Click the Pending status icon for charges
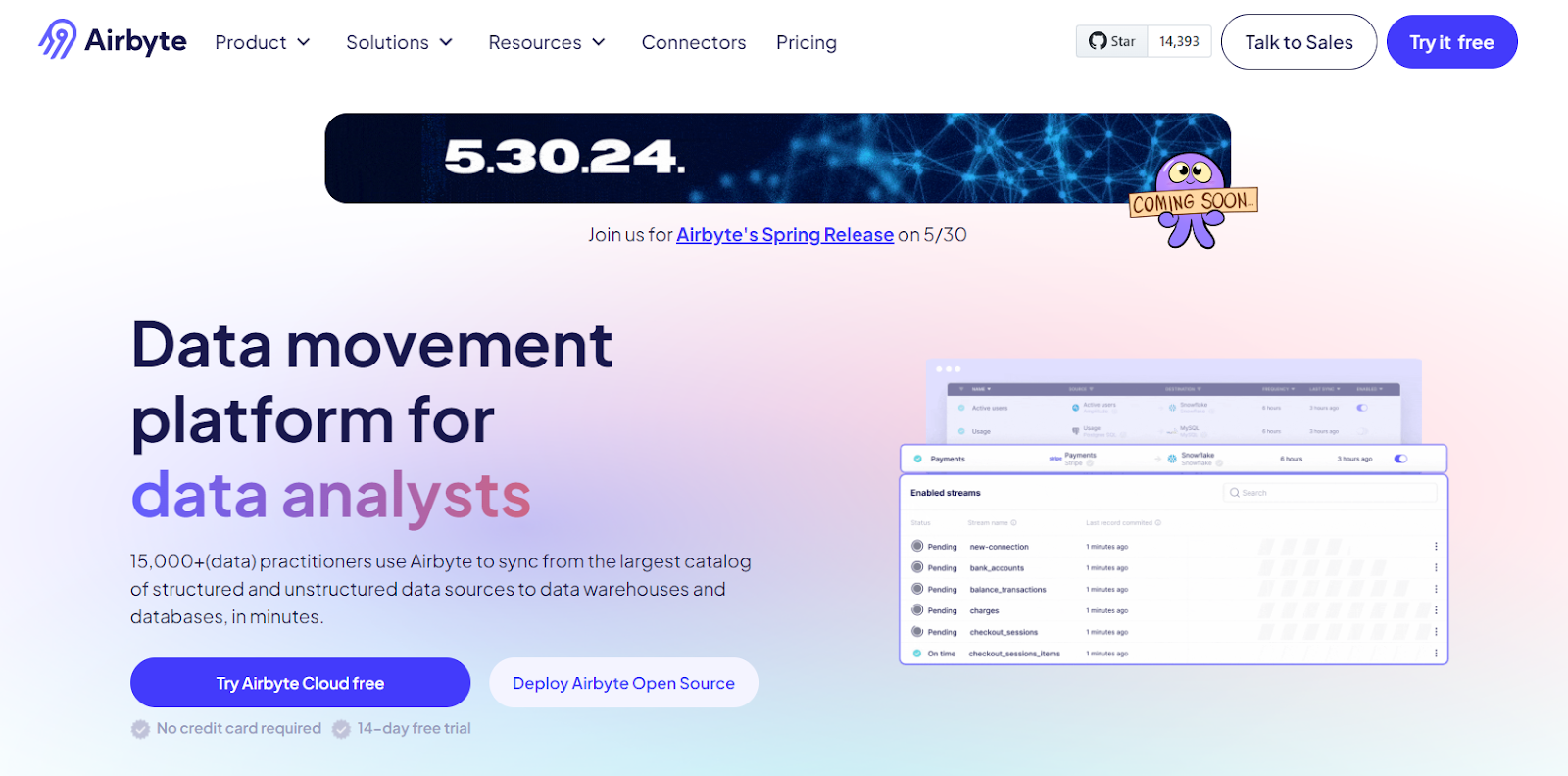1568x776 pixels. point(917,610)
